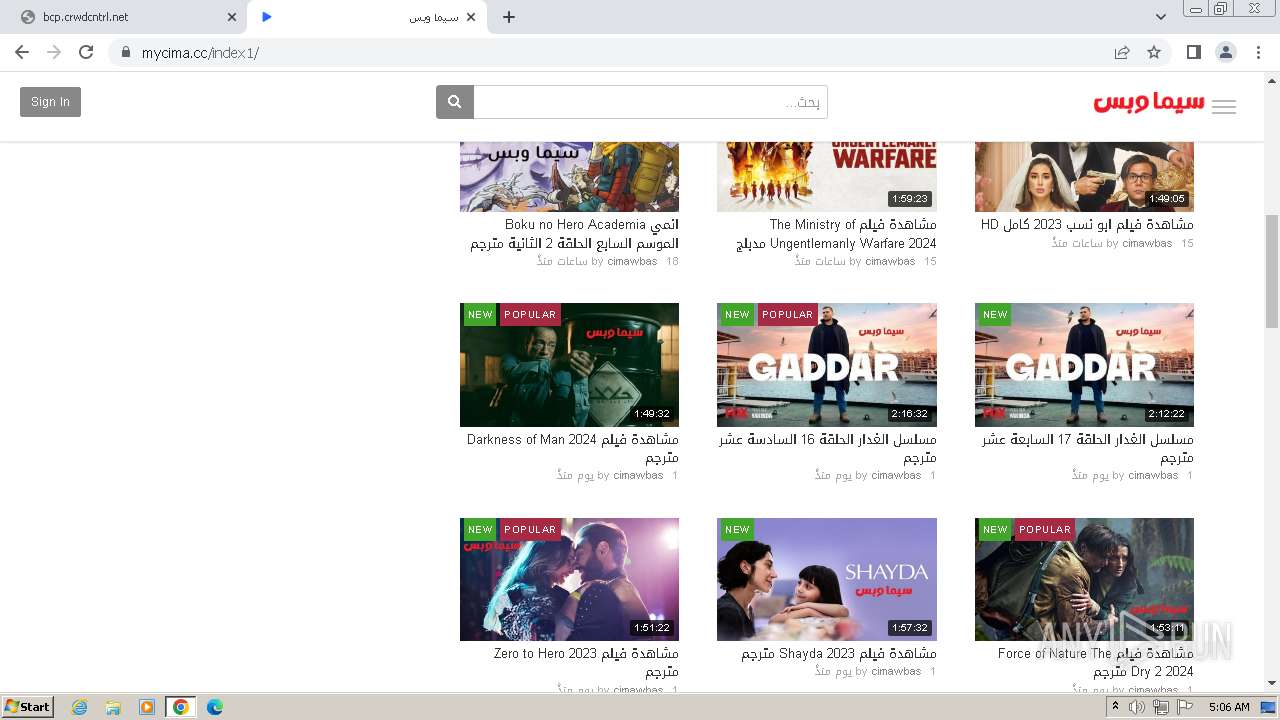Open Boku no Hero Academia thumbnail

click(569, 177)
